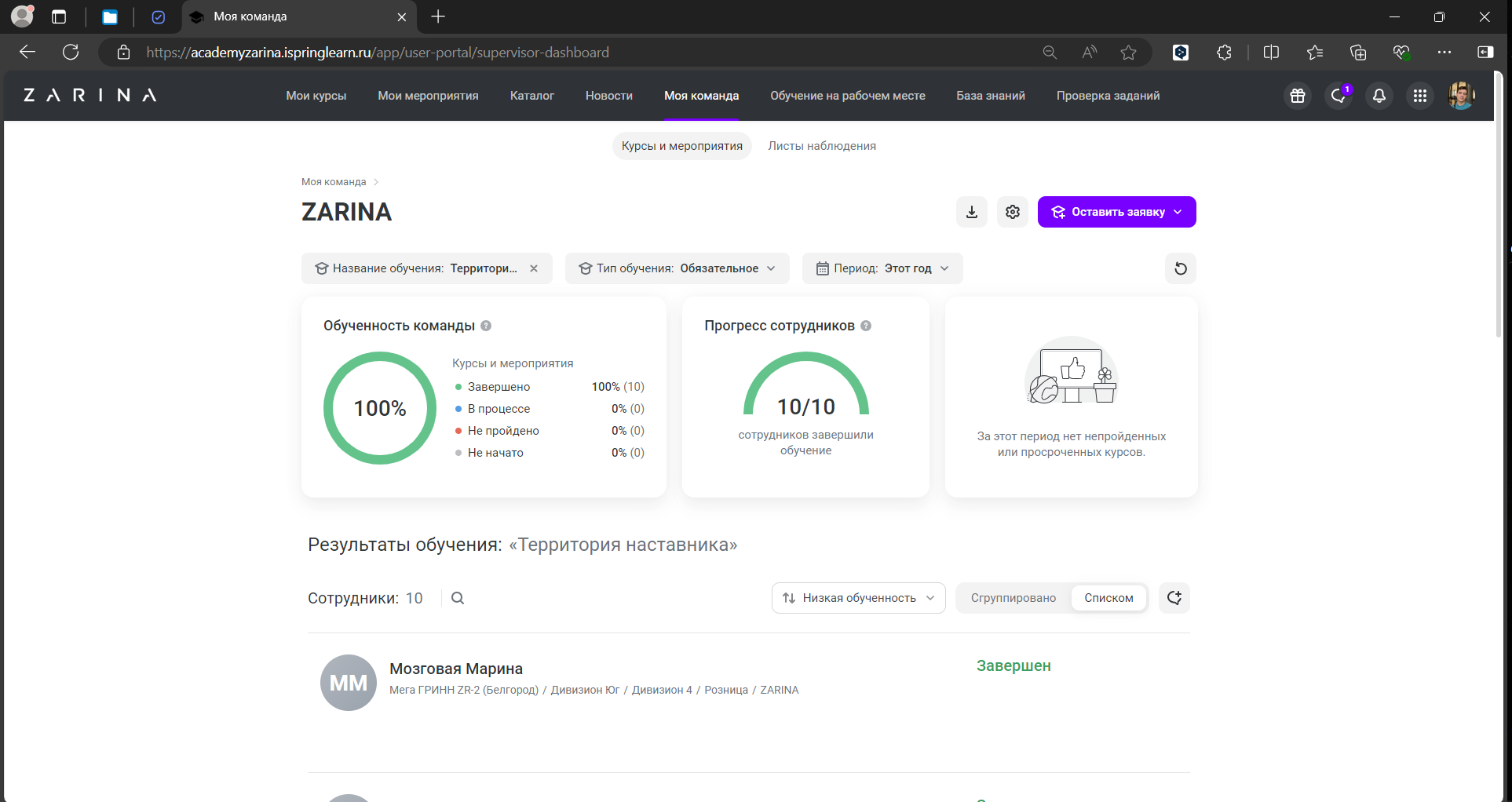Switch results view to Сгруппировано
Viewport: 1512px width, 802px height.
(x=1013, y=597)
